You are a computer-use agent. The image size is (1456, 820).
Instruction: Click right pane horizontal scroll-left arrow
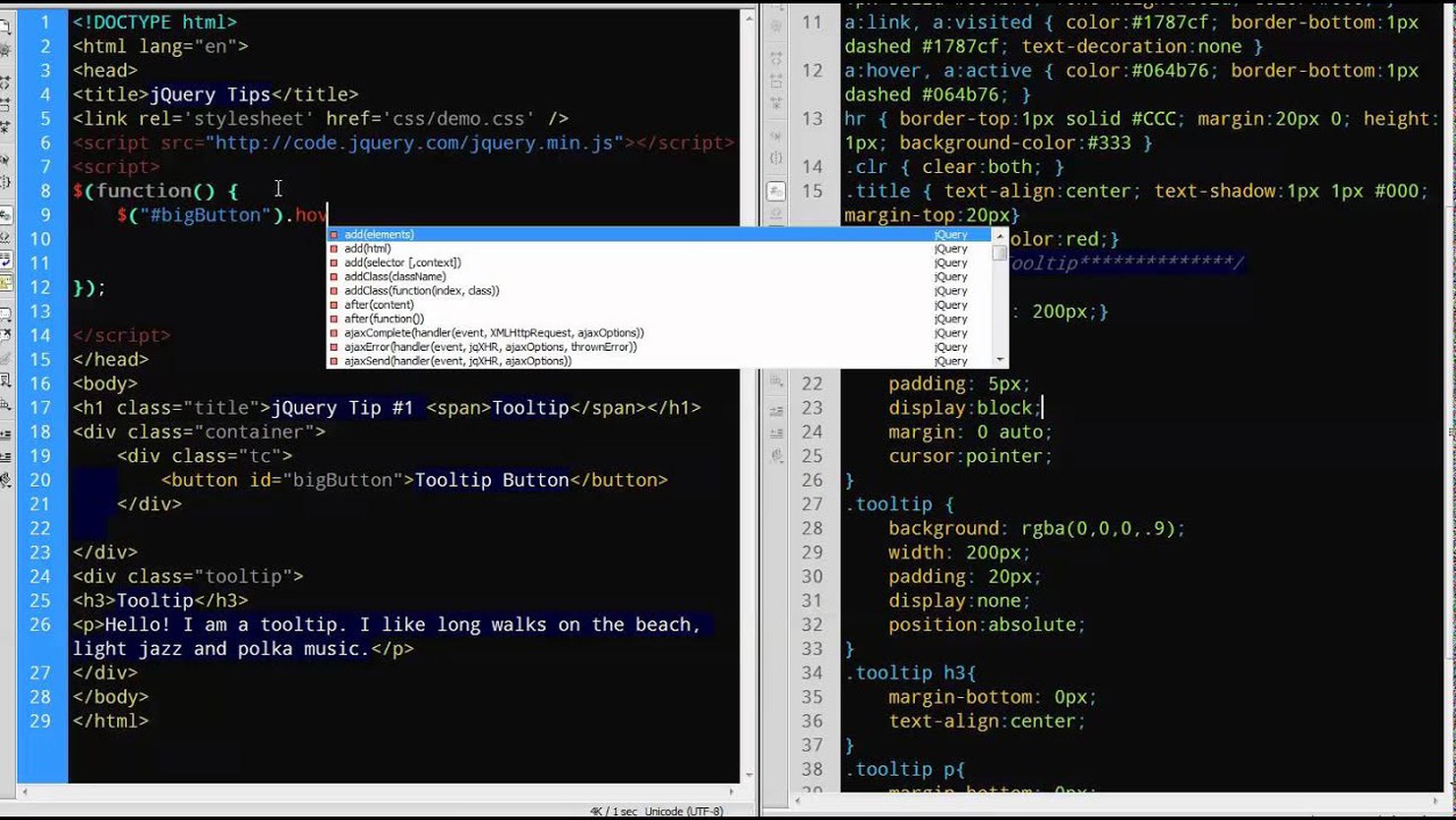(798, 801)
